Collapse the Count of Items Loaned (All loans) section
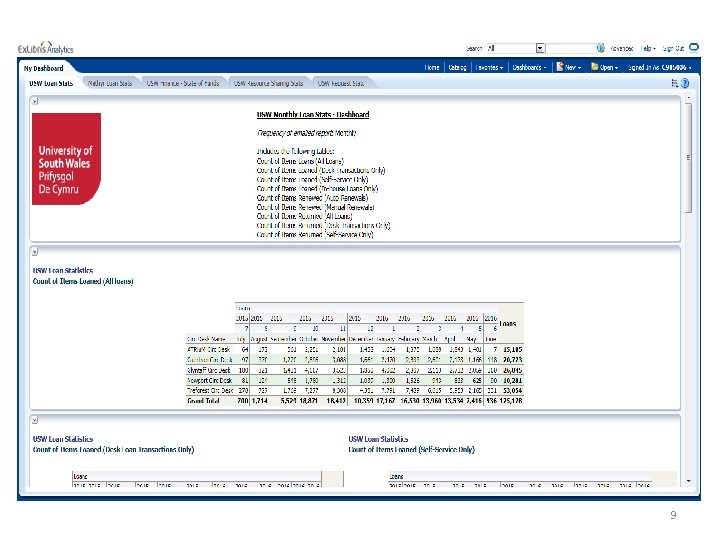720x540 pixels. pyautogui.click(x=35, y=252)
